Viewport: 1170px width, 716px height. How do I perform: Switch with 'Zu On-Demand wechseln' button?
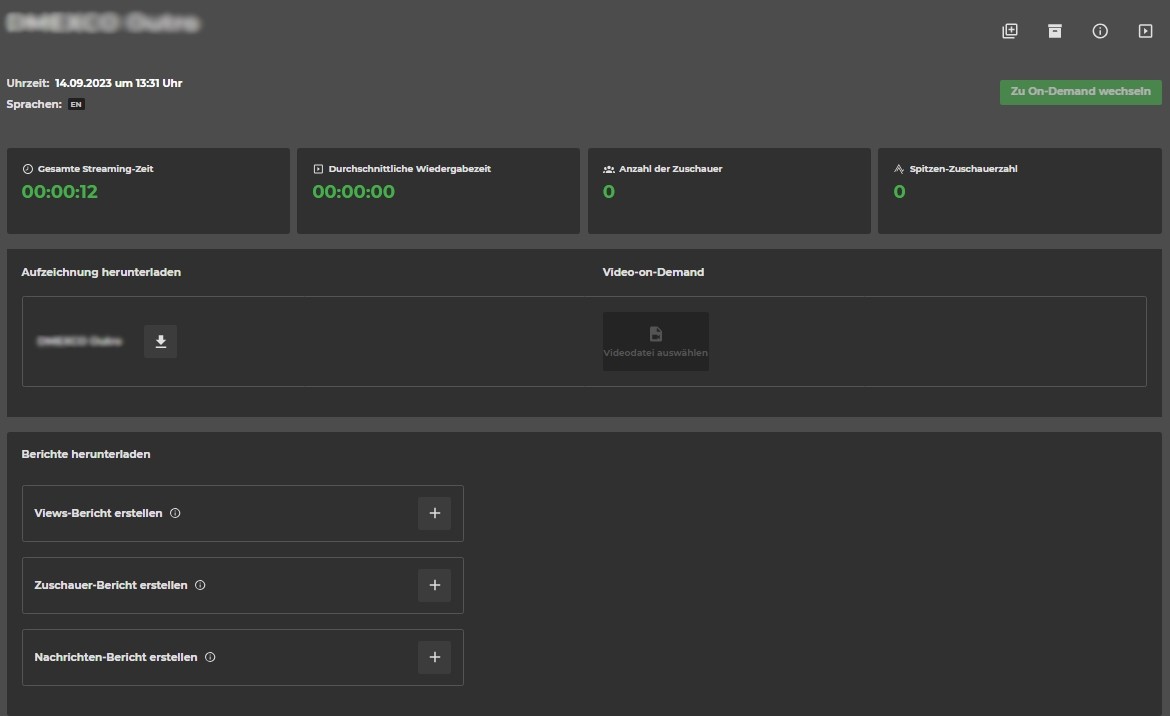(x=1080, y=92)
